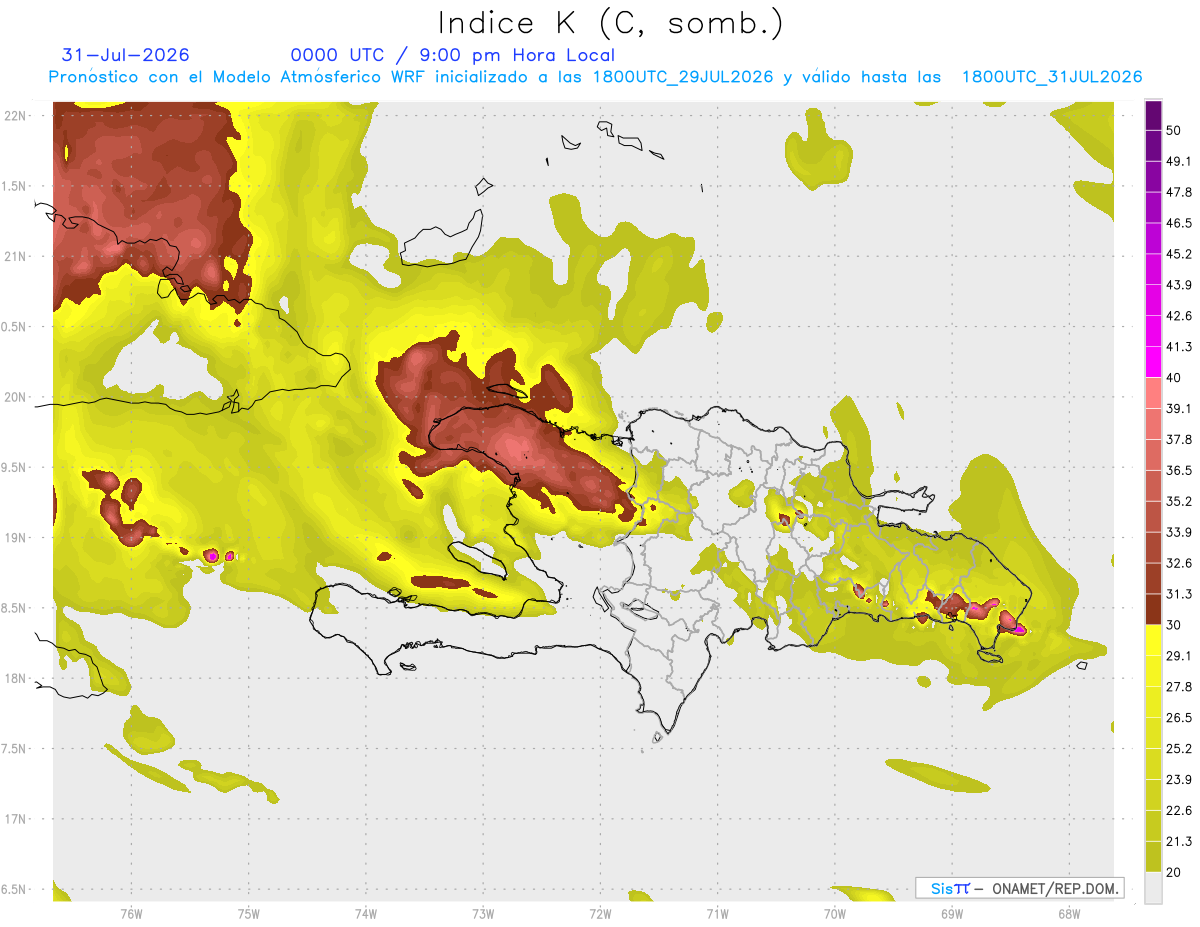Click the colorbar value "33.9"
Image resolution: width=1200 pixels, height=927 pixels.
(x=1179, y=532)
